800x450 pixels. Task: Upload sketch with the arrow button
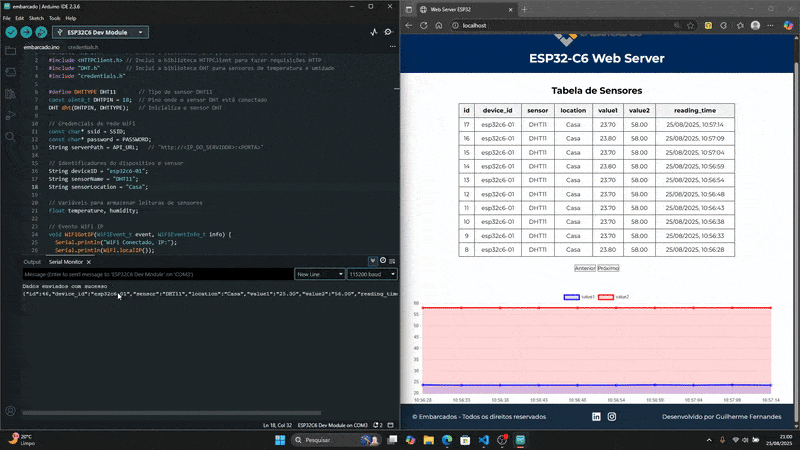pos(26,31)
